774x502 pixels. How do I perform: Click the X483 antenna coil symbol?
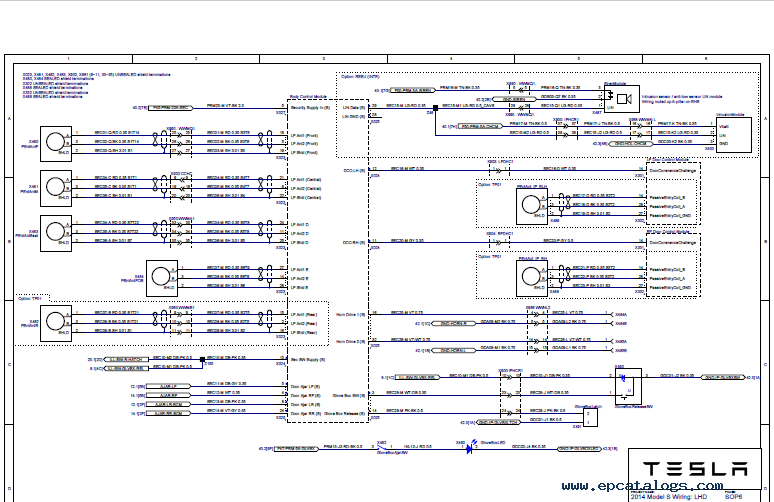(x=56, y=233)
